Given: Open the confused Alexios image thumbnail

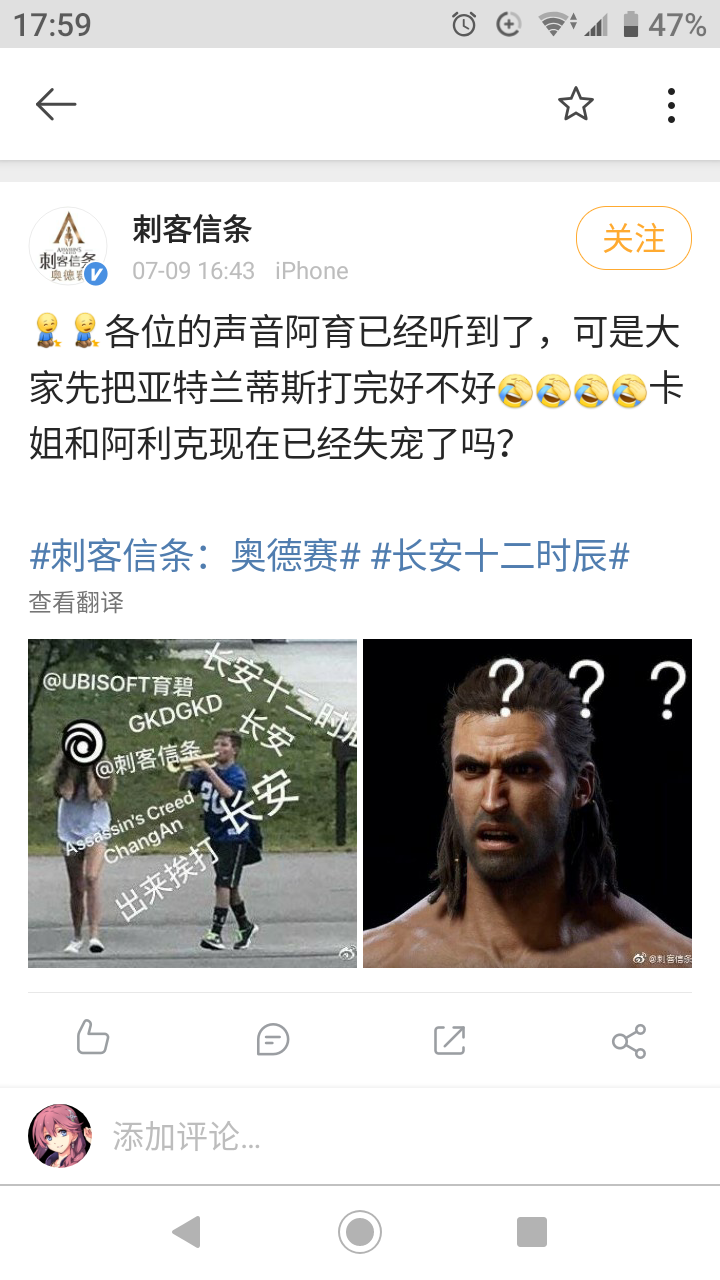Looking at the screenshot, I should tap(527, 803).
